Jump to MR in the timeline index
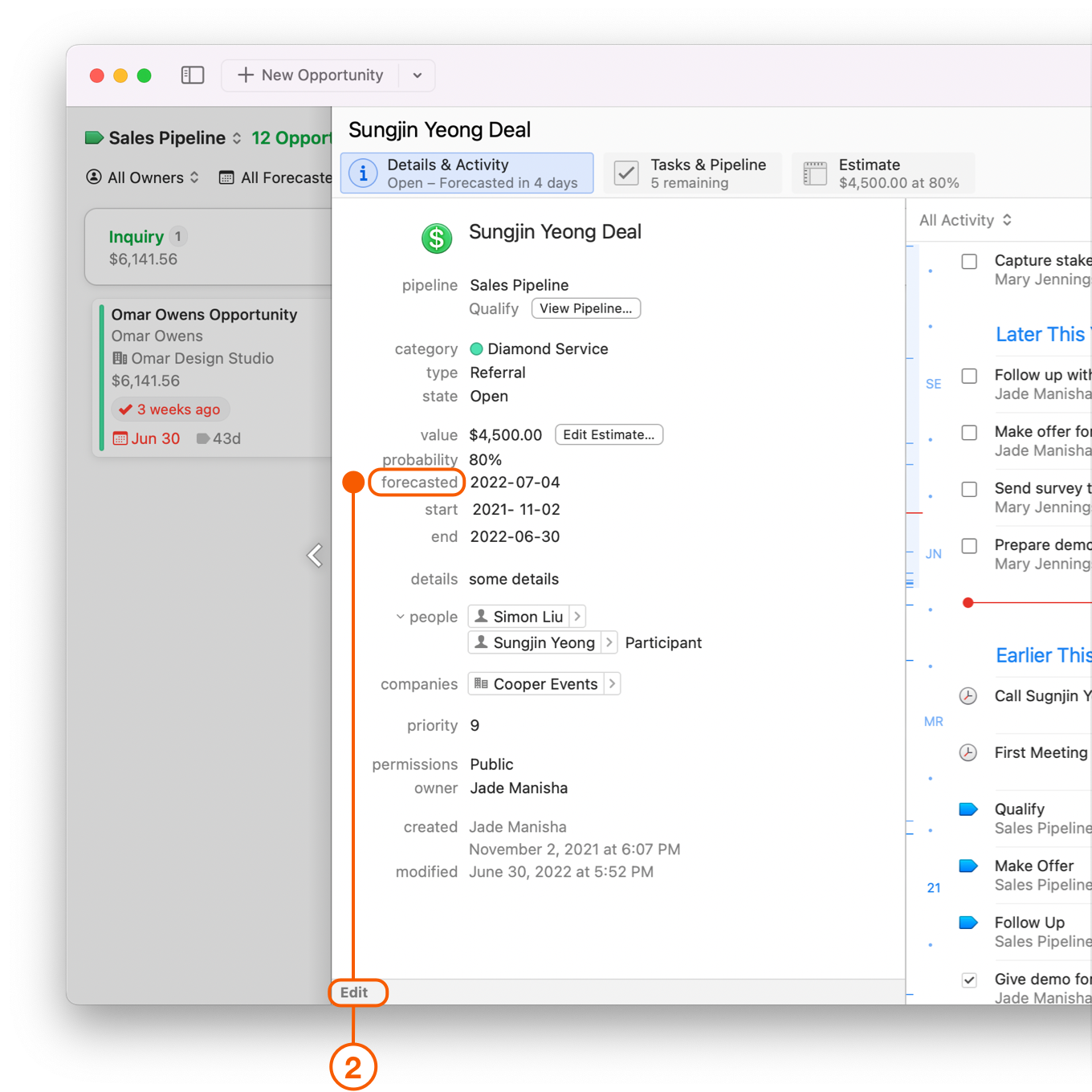This screenshot has height=1092, width=1092. [933, 722]
